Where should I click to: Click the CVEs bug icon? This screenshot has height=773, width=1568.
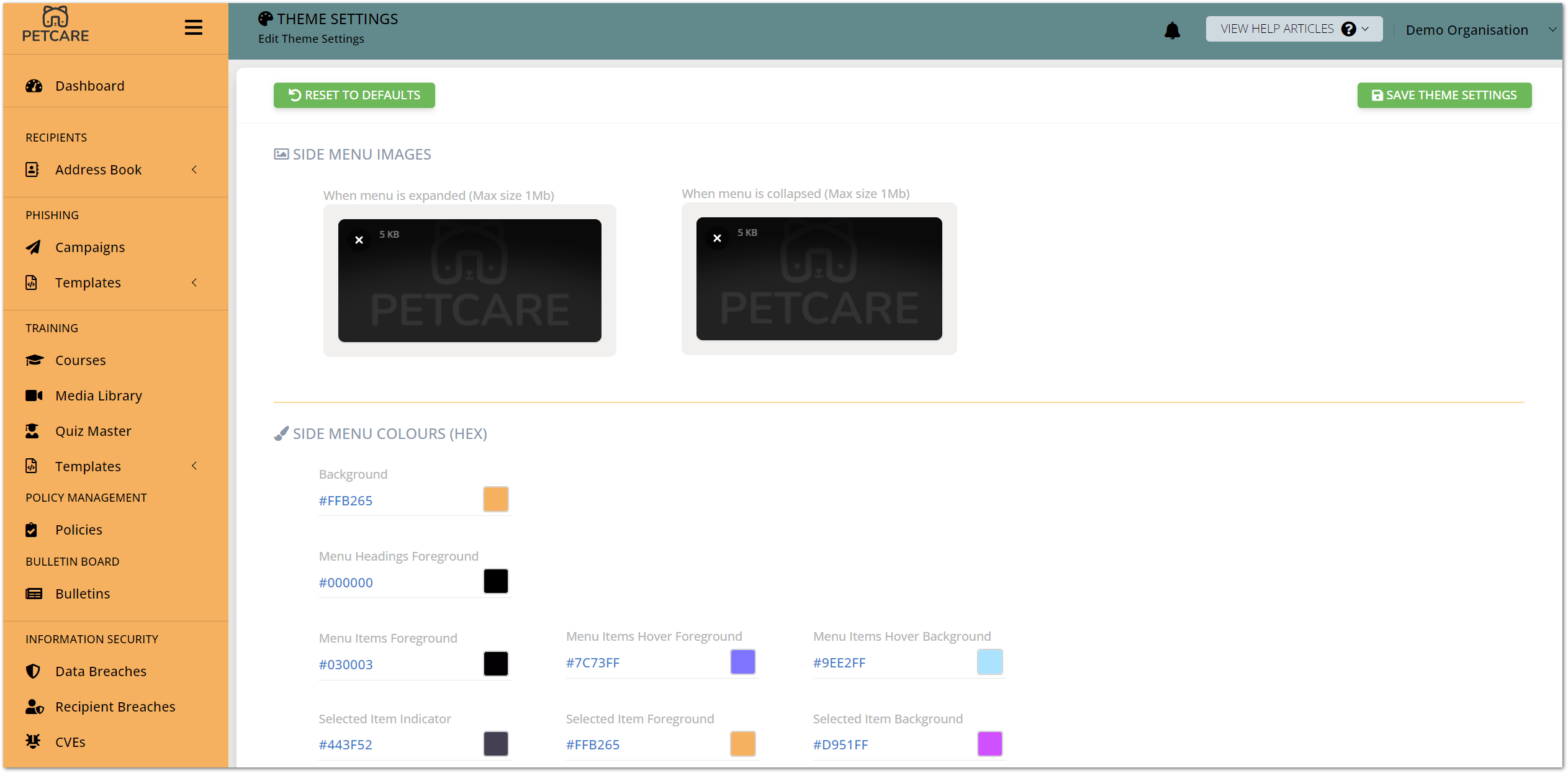[34, 741]
